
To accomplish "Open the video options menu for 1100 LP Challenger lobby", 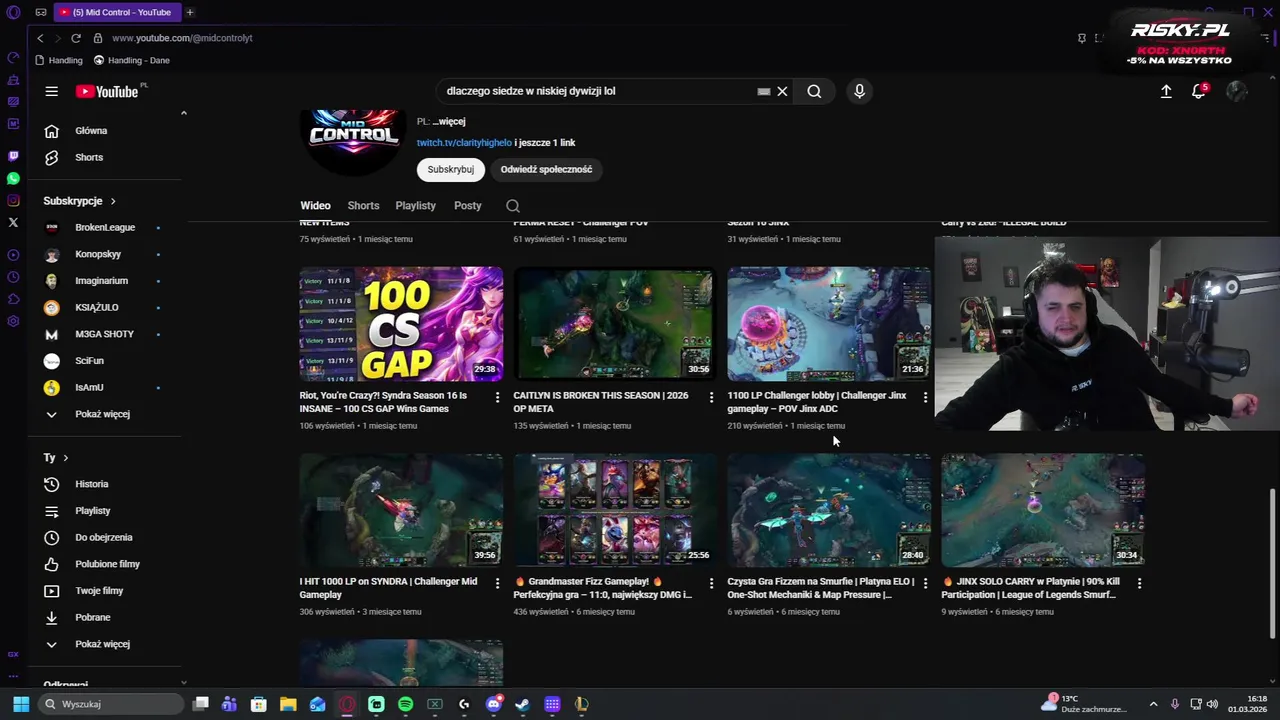I will click(925, 397).
